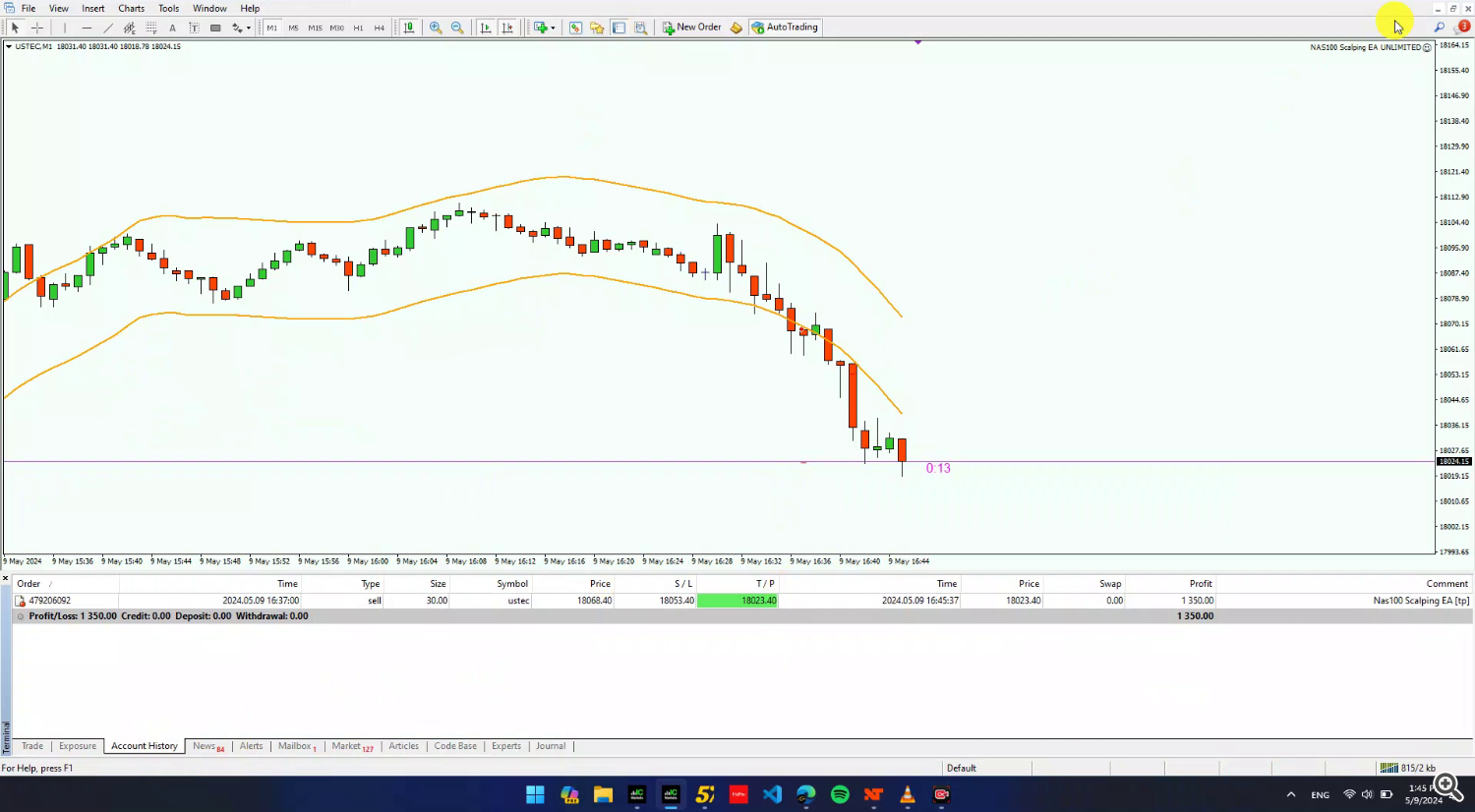Select the cursor arrow tool
This screenshot has height=812, width=1475.
[15, 28]
